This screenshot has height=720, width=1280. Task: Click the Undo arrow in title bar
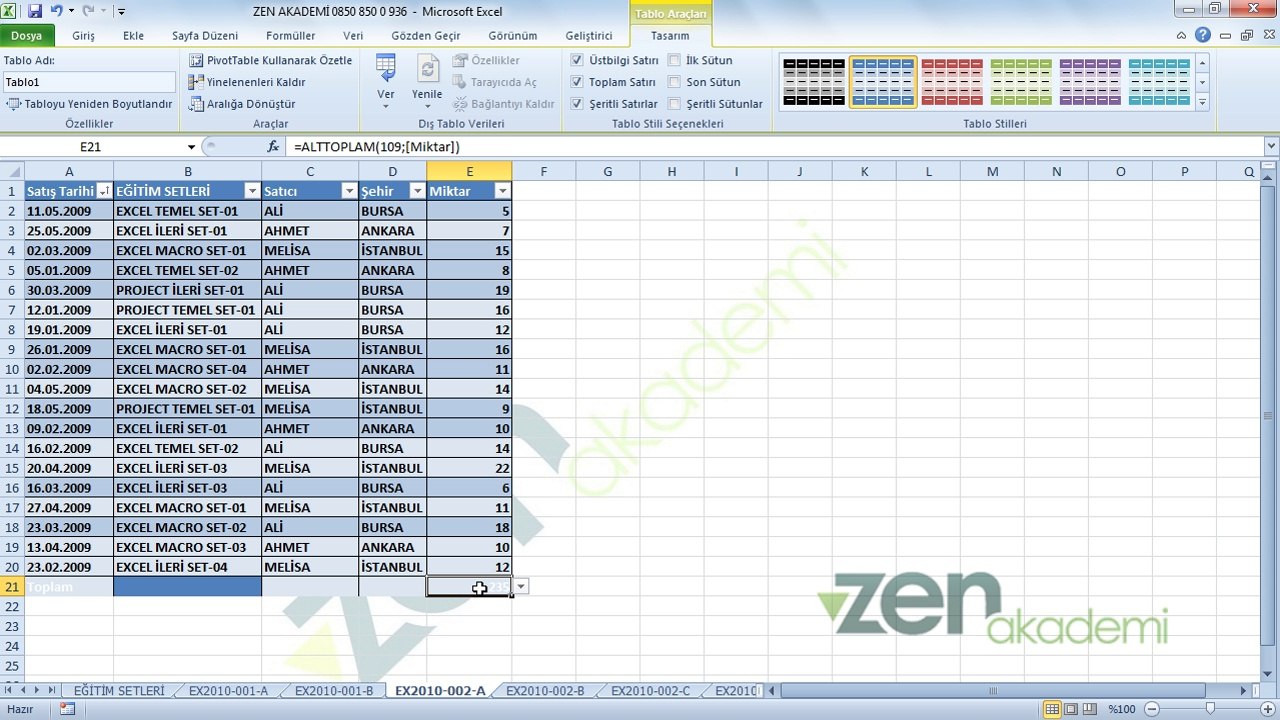tap(57, 11)
